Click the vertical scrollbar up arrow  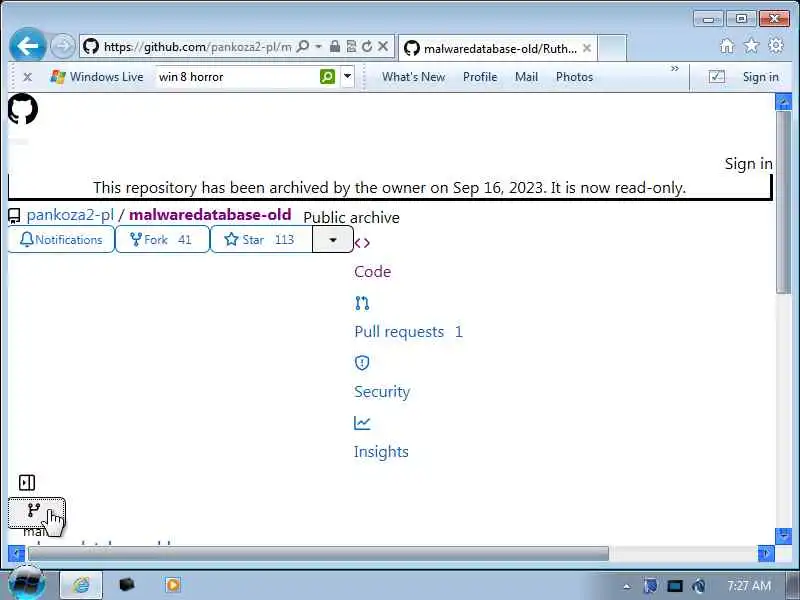pos(783,102)
